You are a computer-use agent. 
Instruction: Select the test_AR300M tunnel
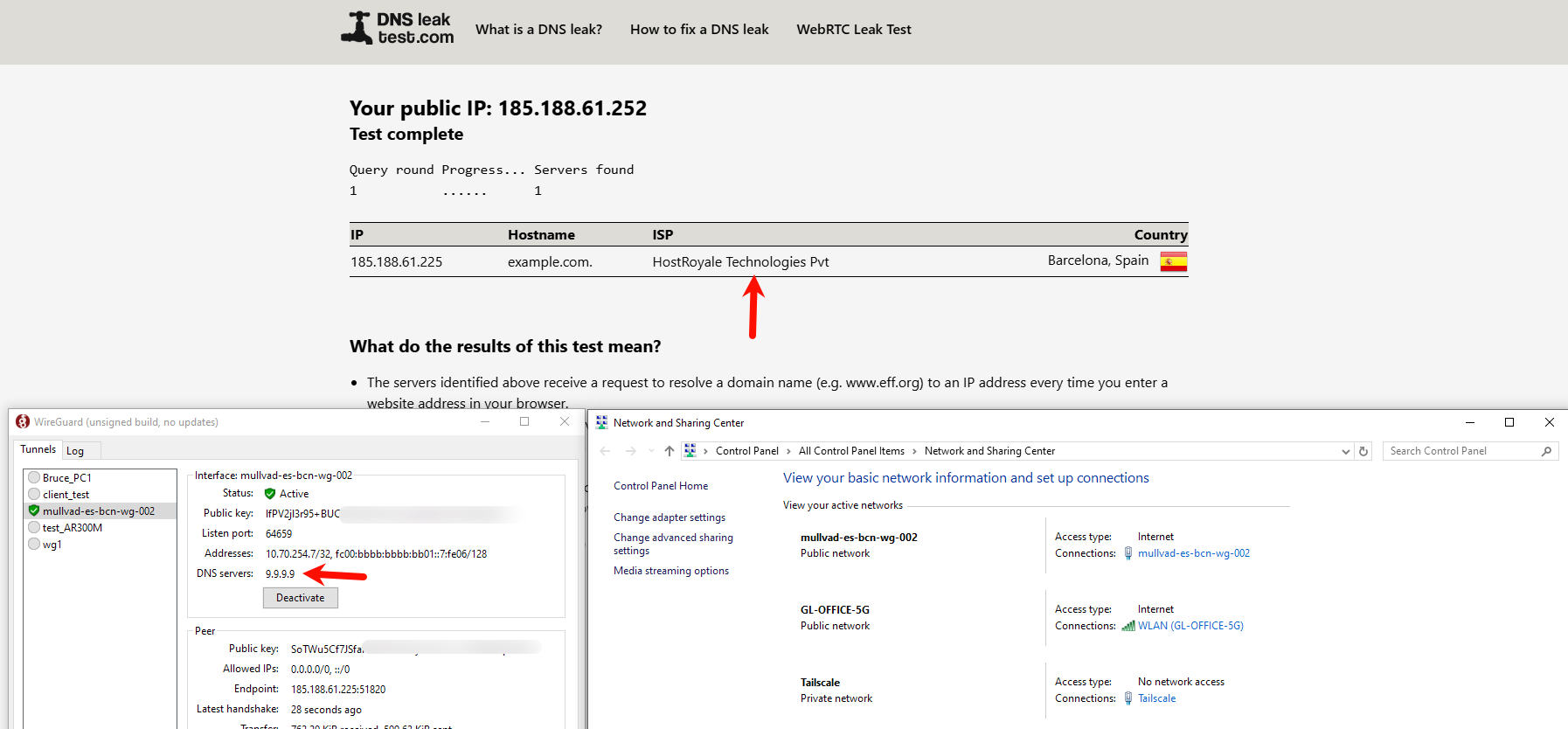[x=73, y=528]
